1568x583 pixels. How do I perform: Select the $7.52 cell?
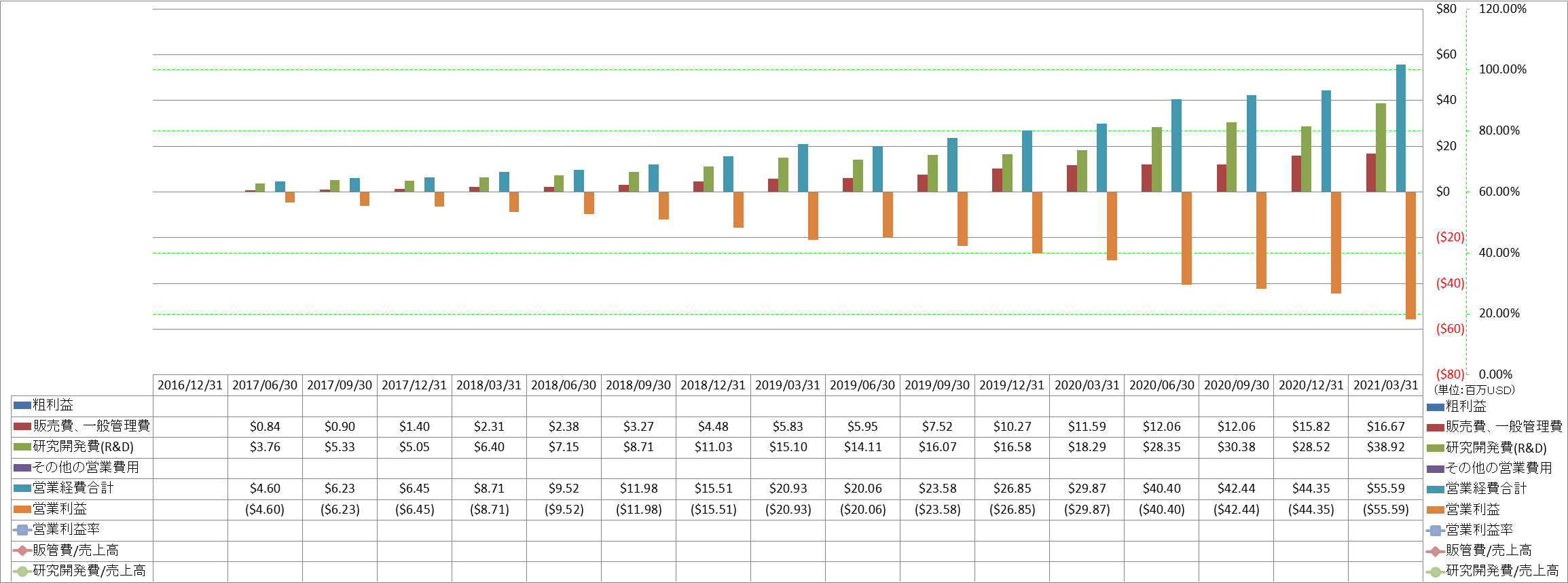937,427
